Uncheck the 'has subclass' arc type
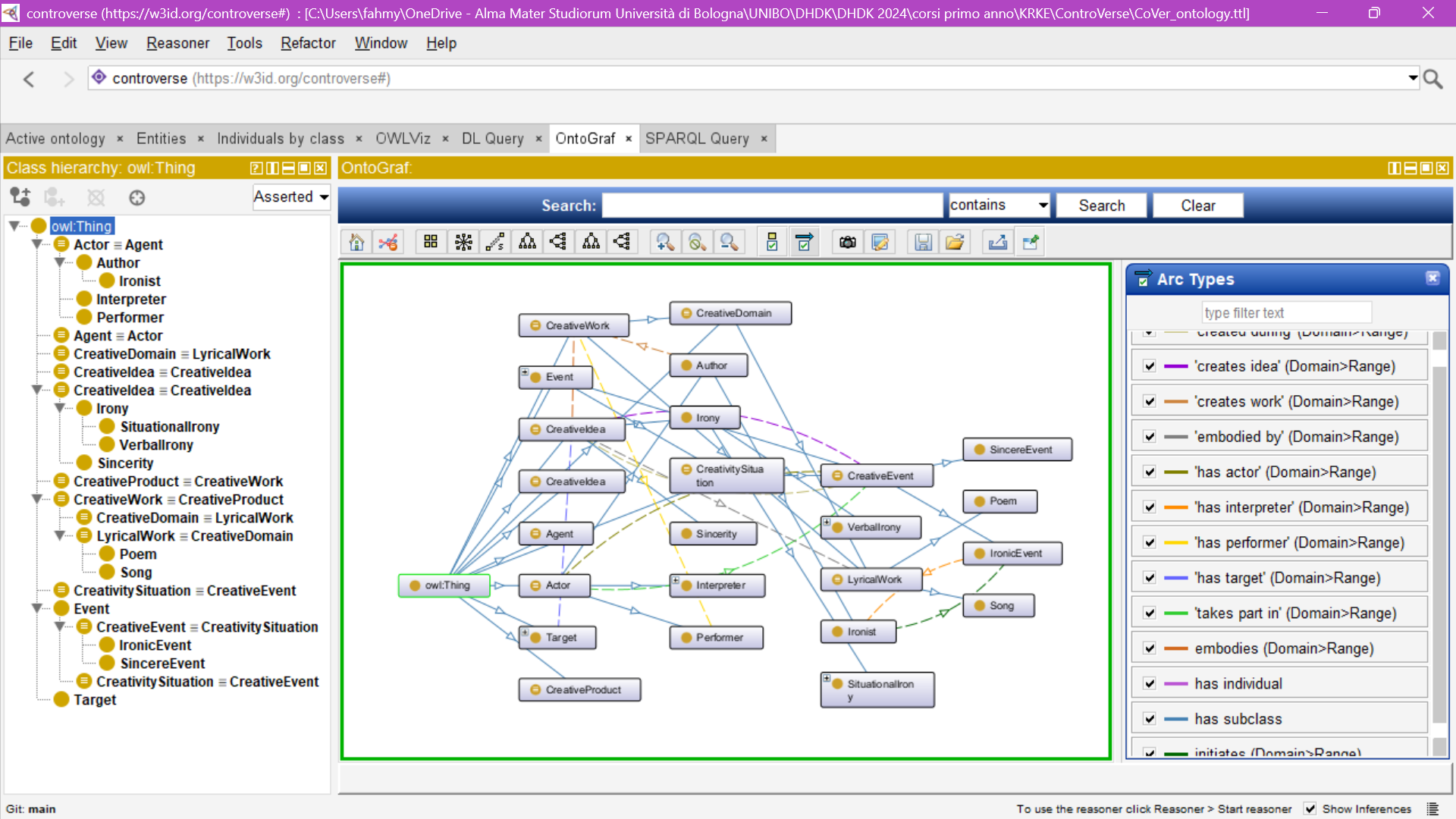Screen dimensions: 1456x819 point(1150,719)
